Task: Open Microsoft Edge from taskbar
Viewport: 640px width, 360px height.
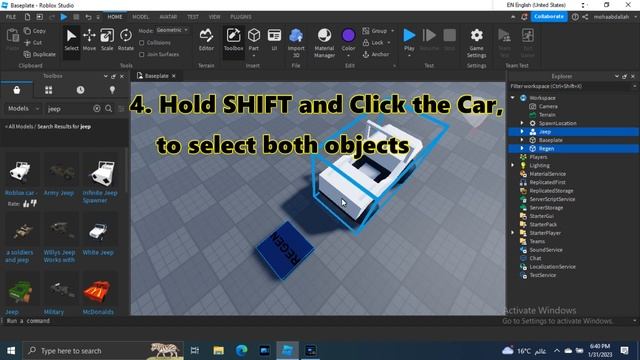Action: [241, 351]
